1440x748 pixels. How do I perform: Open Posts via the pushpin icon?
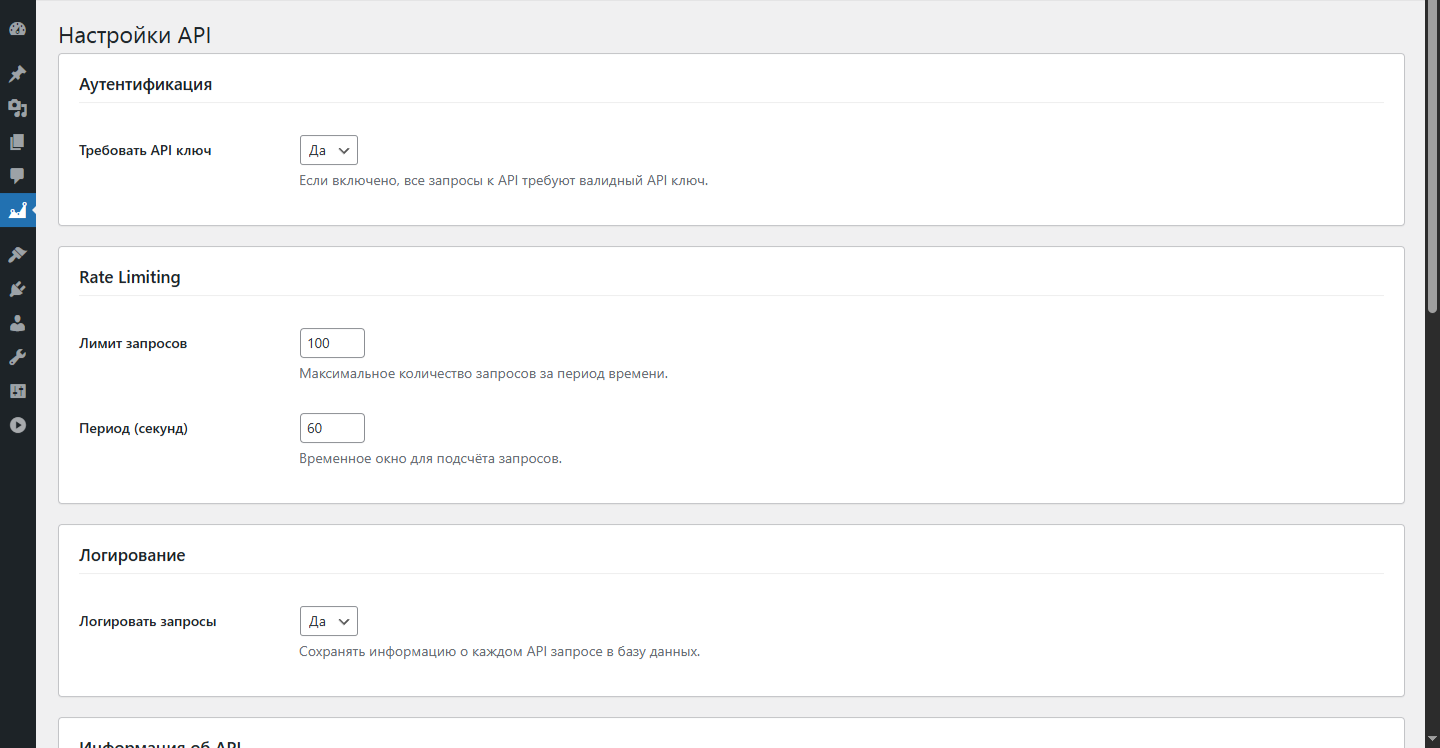[x=17, y=74]
